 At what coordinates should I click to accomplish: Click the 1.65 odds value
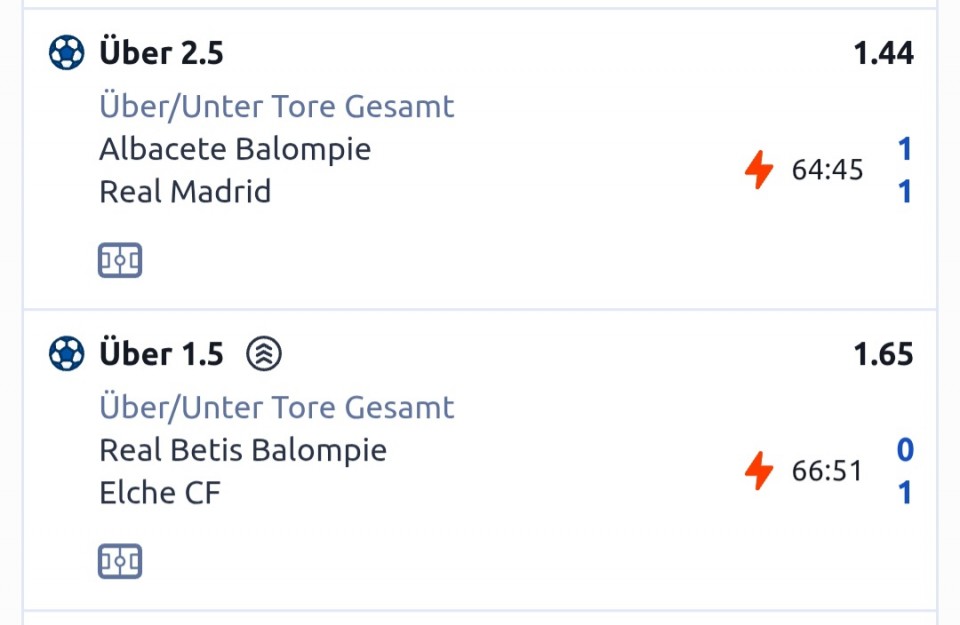point(883,354)
